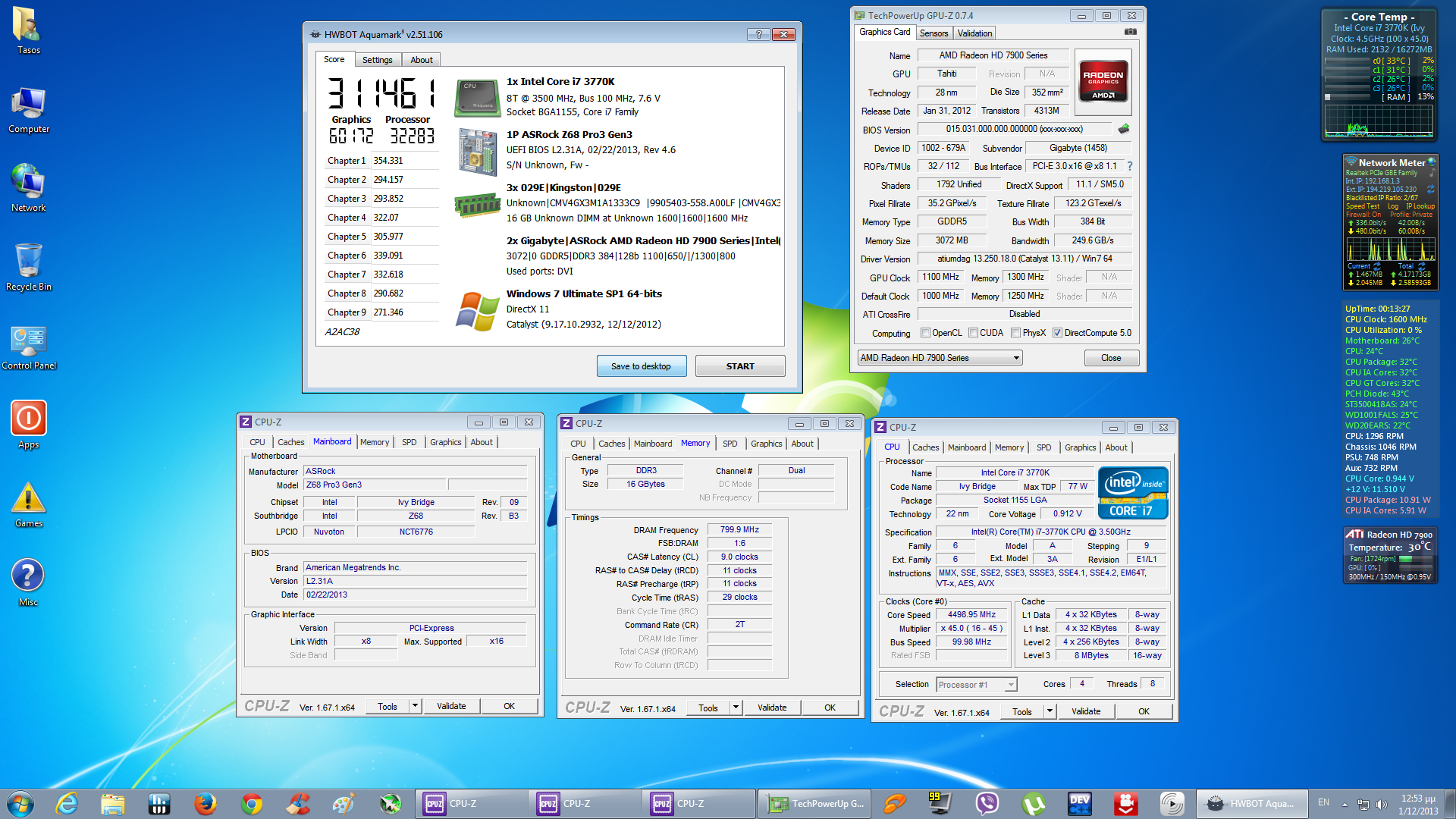Click the GPU-Z screenshot camera icon
1456x819 pixels.
click(x=1130, y=32)
